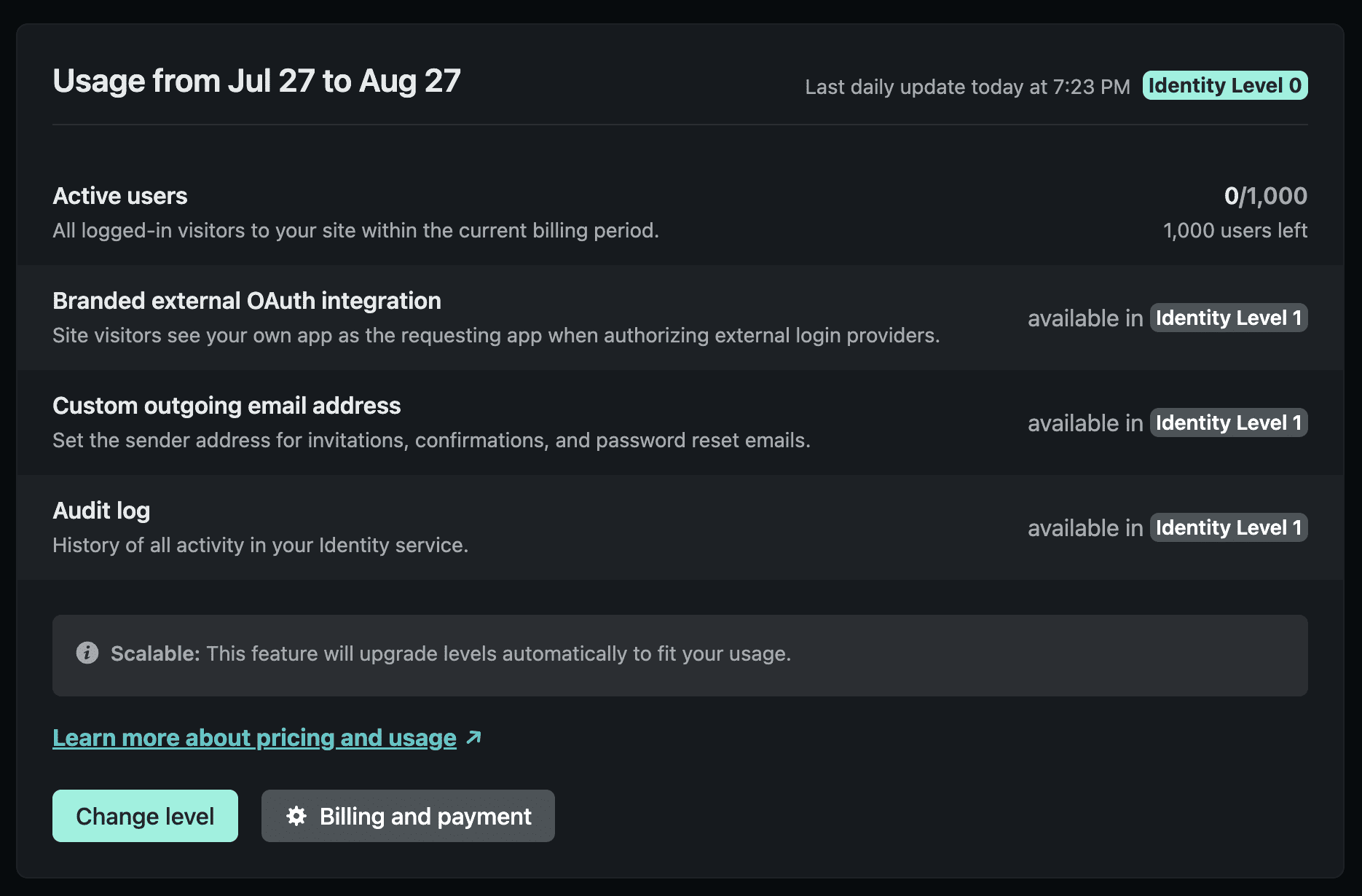Click the Usage from Jul 27 to Aug 27 title
The image size is (1362, 896).
click(256, 81)
